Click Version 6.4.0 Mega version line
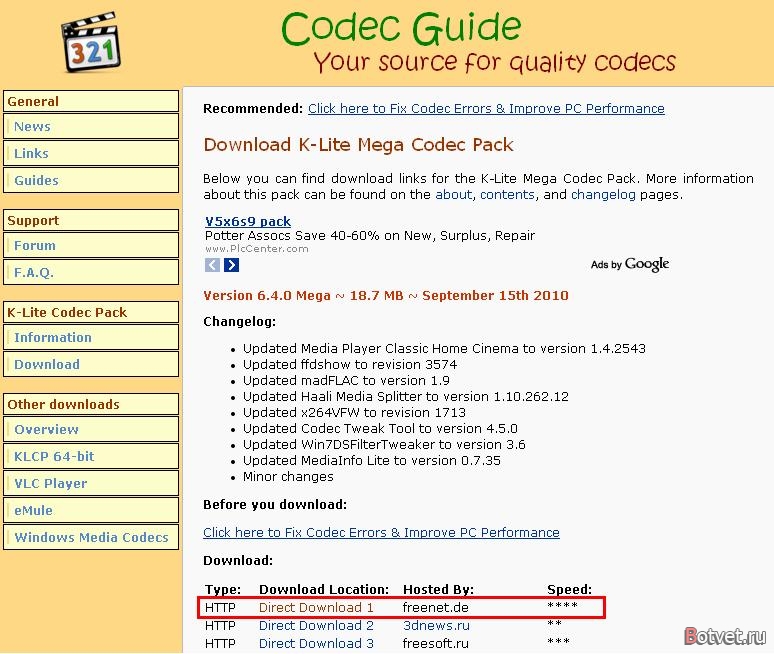Image resolution: width=774 pixels, height=654 pixels. (386, 296)
